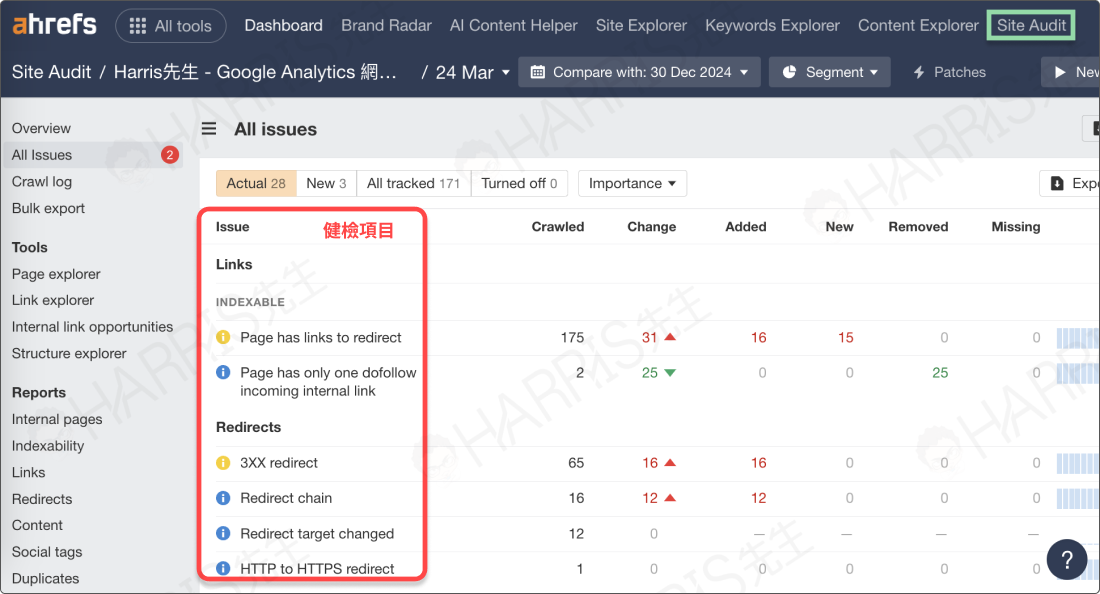Screen dimensions: 1100x594
Task: Open AI Content Helper
Action: click(x=514, y=25)
